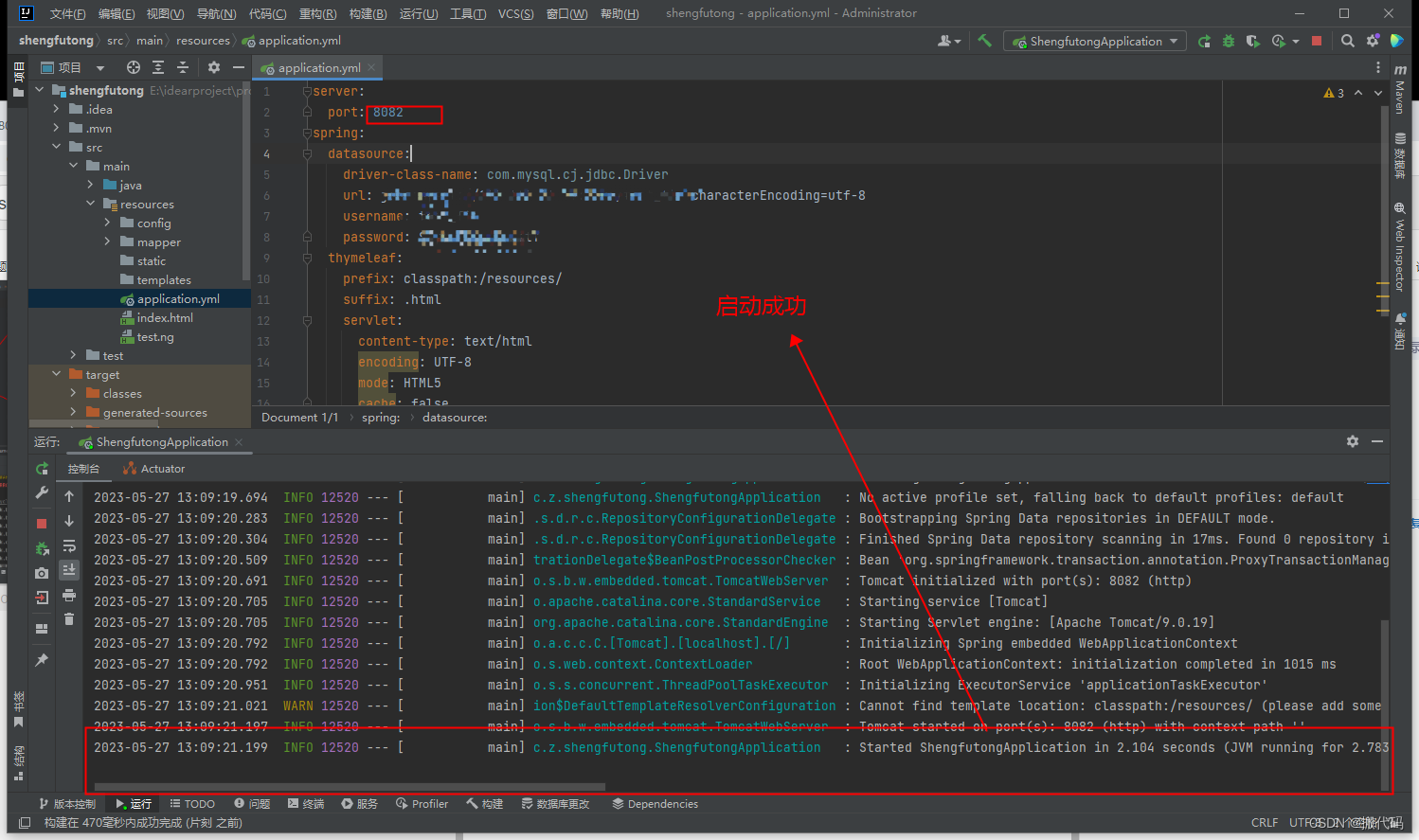Image resolution: width=1419 pixels, height=840 pixels.
Task: Open the 重构(R) menu
Action: (x=317, y=13)
